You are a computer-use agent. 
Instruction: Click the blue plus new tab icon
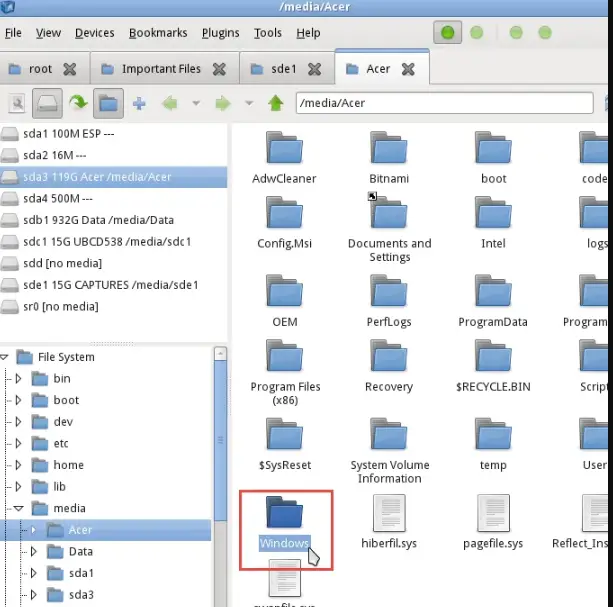139,104
